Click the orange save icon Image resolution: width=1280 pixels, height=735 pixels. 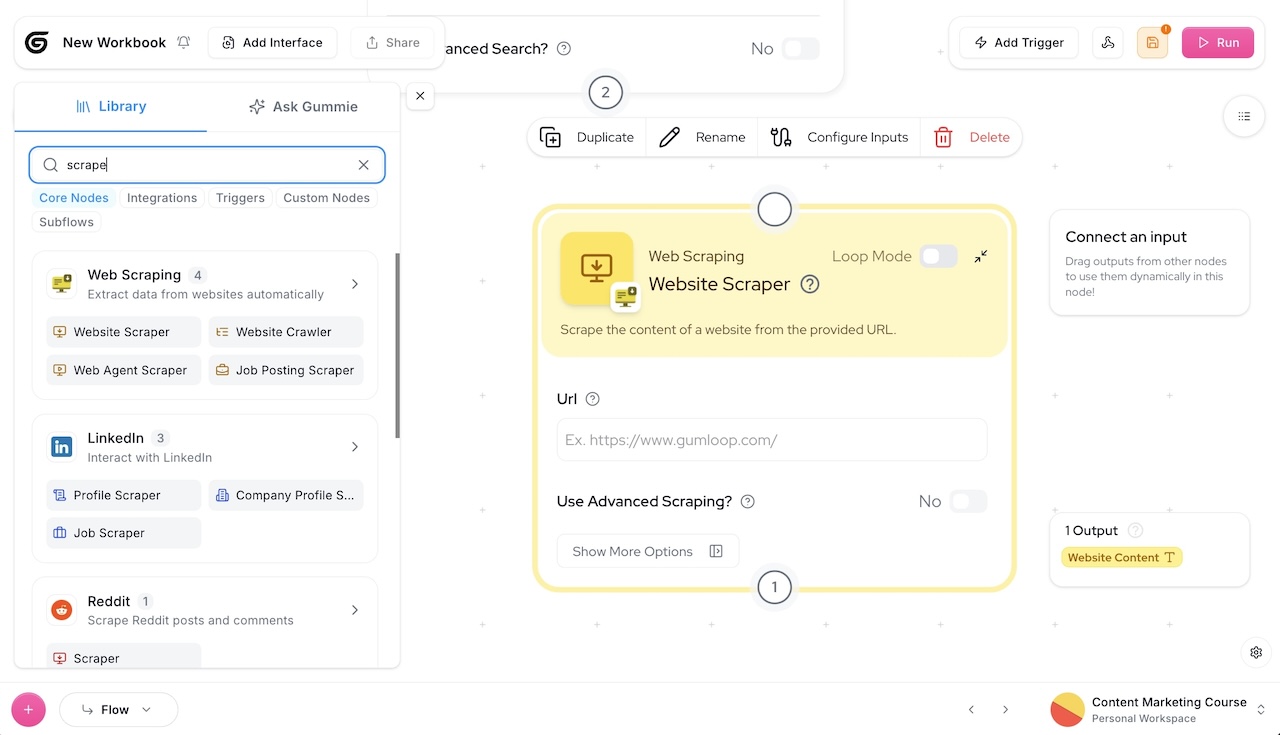point(1152,42)
